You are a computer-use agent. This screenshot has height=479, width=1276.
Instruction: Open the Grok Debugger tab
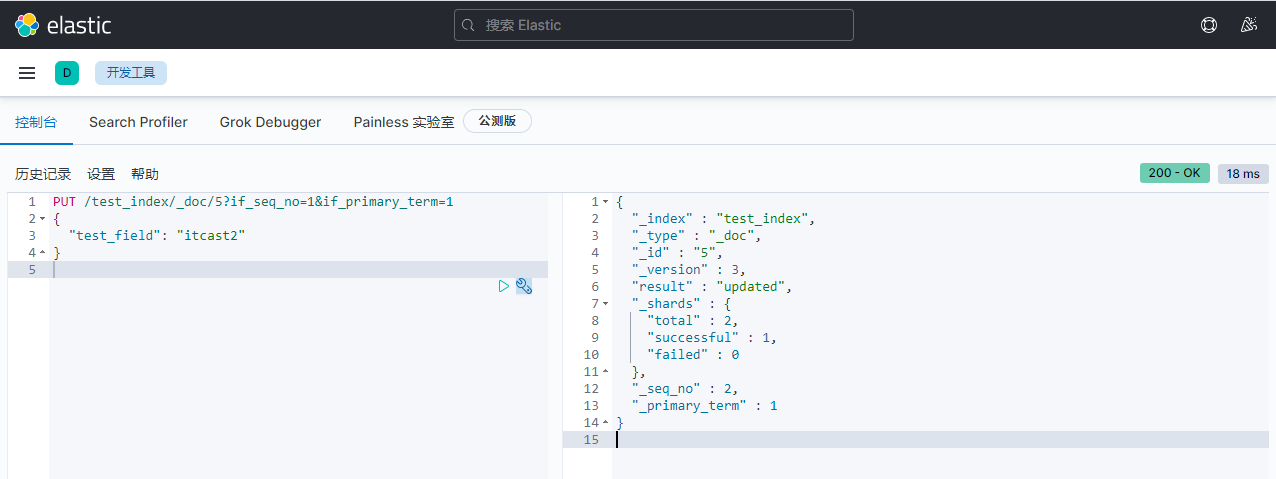point(270,122)
